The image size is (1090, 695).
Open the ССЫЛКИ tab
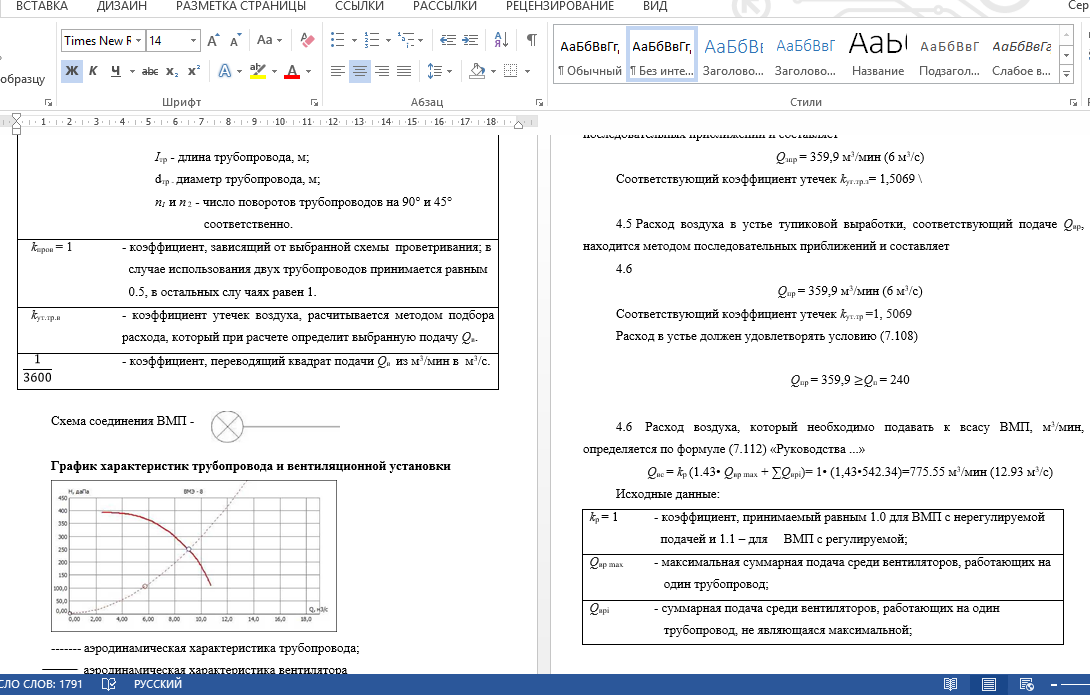[359, 6]
